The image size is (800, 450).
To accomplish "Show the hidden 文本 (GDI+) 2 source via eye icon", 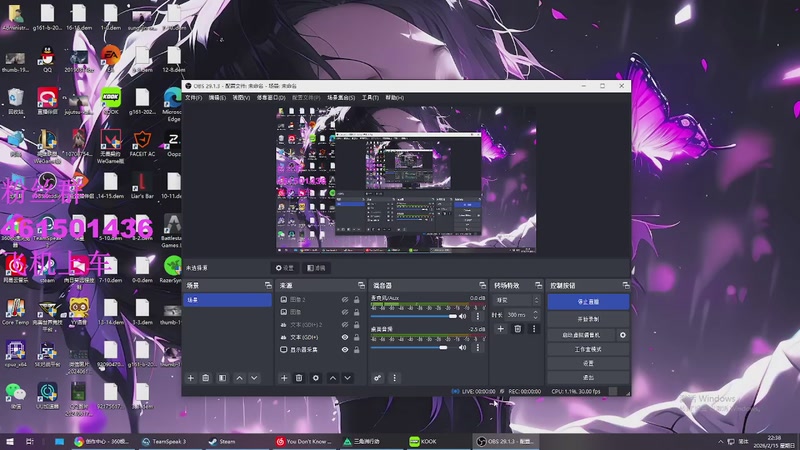I will [345, 324].
